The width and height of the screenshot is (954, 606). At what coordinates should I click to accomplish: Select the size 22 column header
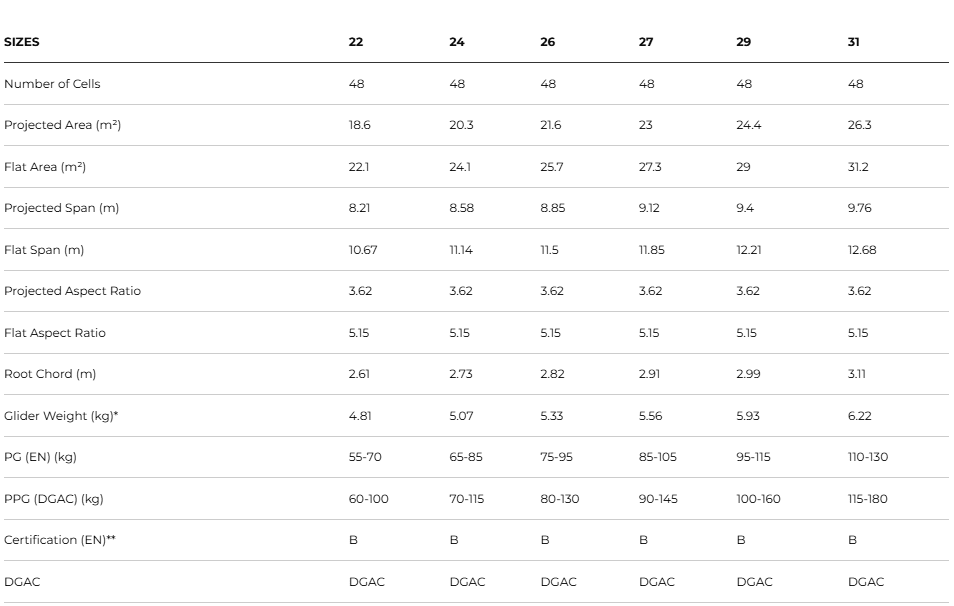point(356,42)
